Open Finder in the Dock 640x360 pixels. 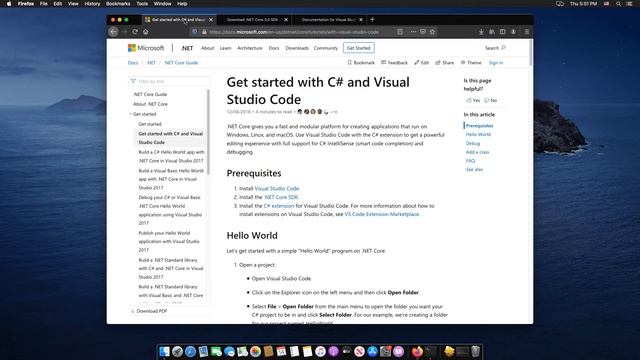click(164, 351)
